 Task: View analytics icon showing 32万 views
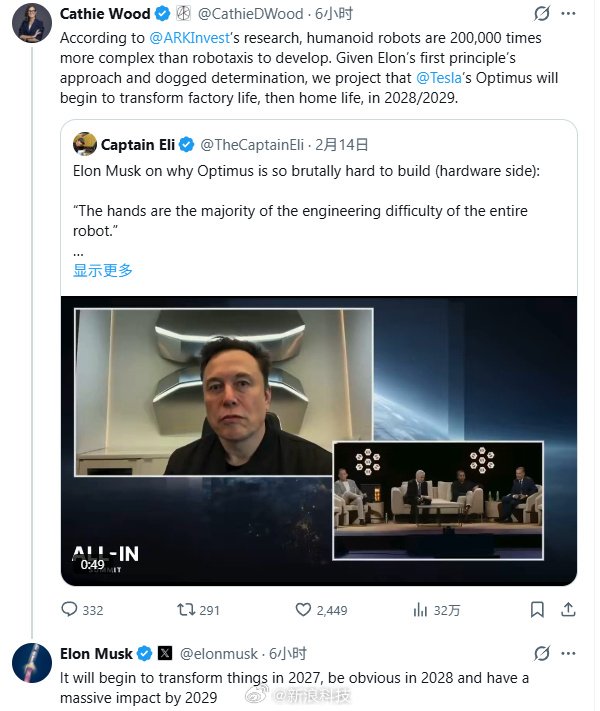(x=421, y=609)
